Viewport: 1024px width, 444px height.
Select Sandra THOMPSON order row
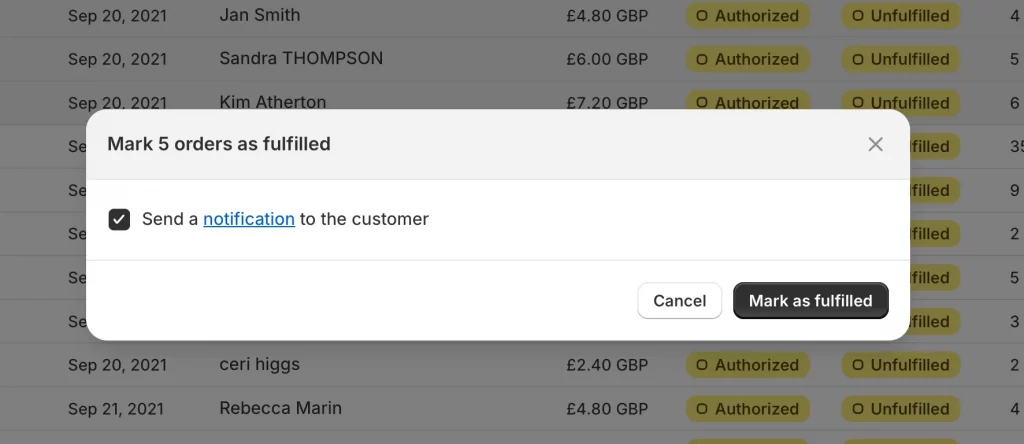tap(512, 59)
